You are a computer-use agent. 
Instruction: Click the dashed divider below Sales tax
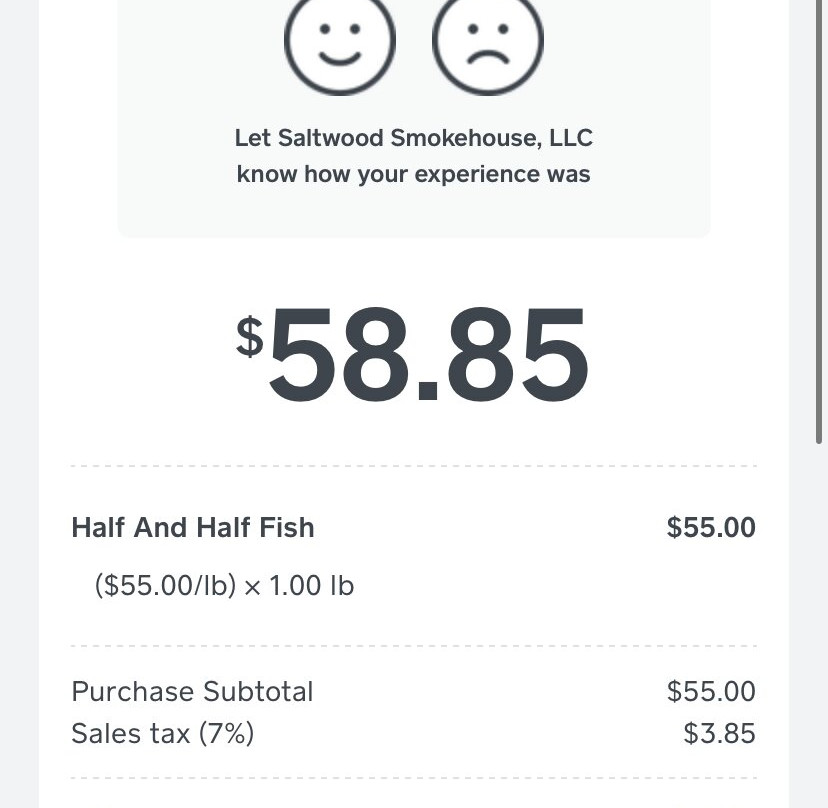pyautogui.click(x=414, y=778)
